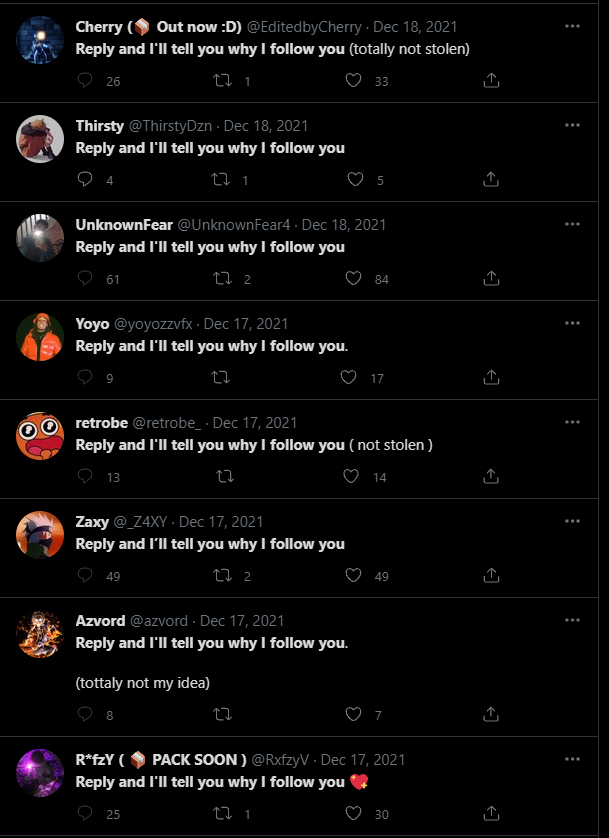Retweet Thirsty's tweet
Screen dimensions: 609x838
pyautogui.click(x=221, y=180)
